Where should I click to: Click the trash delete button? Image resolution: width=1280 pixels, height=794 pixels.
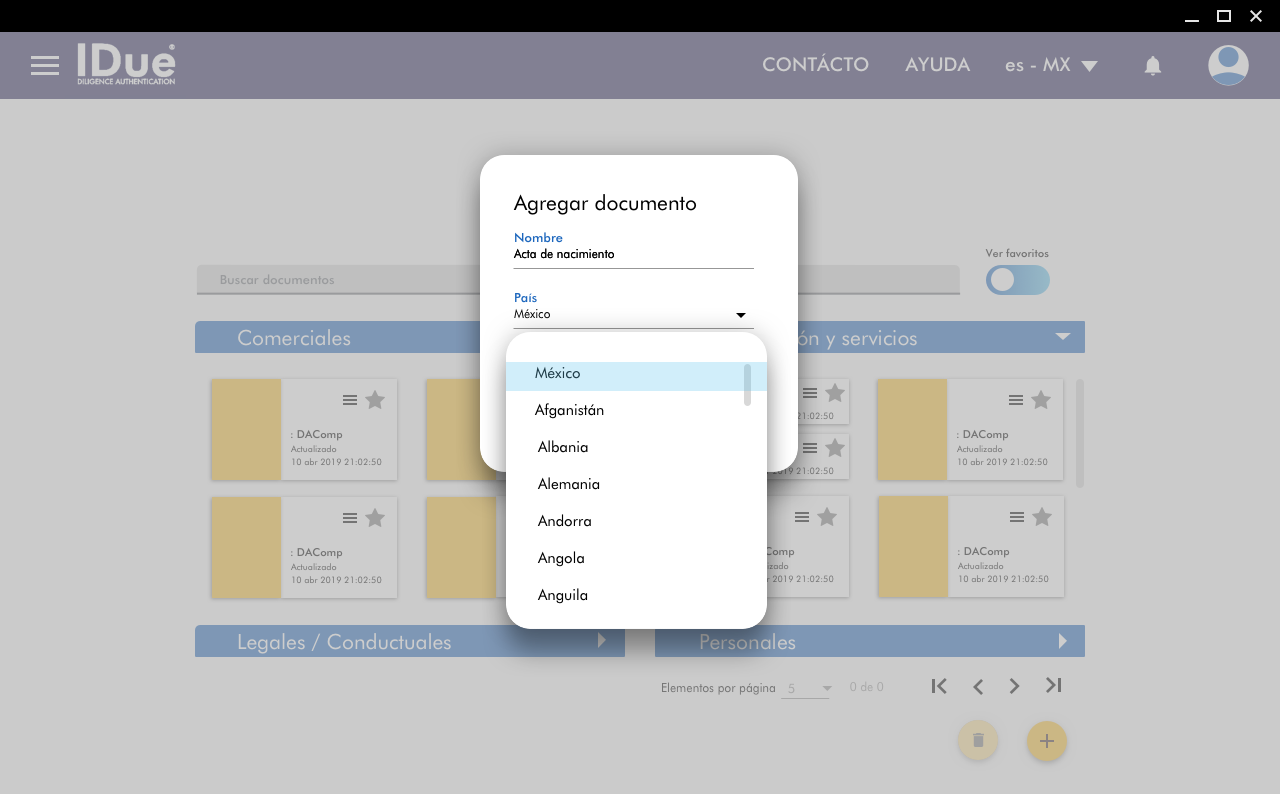(x=978, y=741)
